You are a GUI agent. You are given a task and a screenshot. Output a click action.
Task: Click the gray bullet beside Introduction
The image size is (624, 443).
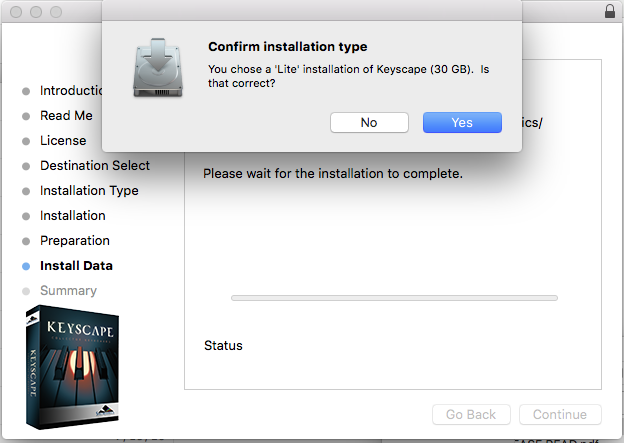(26, 91)
